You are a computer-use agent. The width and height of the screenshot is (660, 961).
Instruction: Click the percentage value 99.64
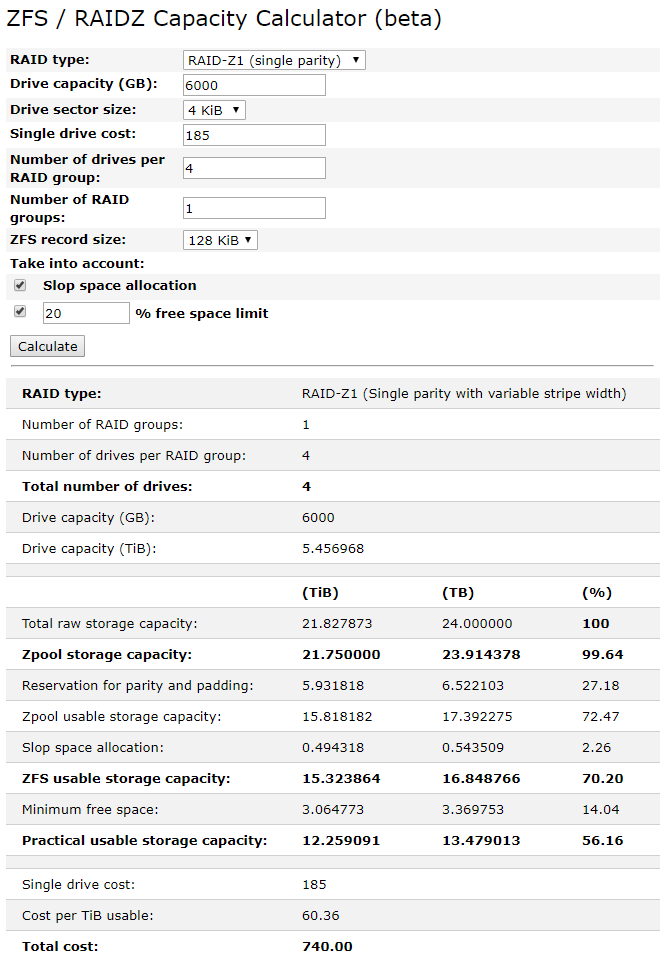pos(602,655)
